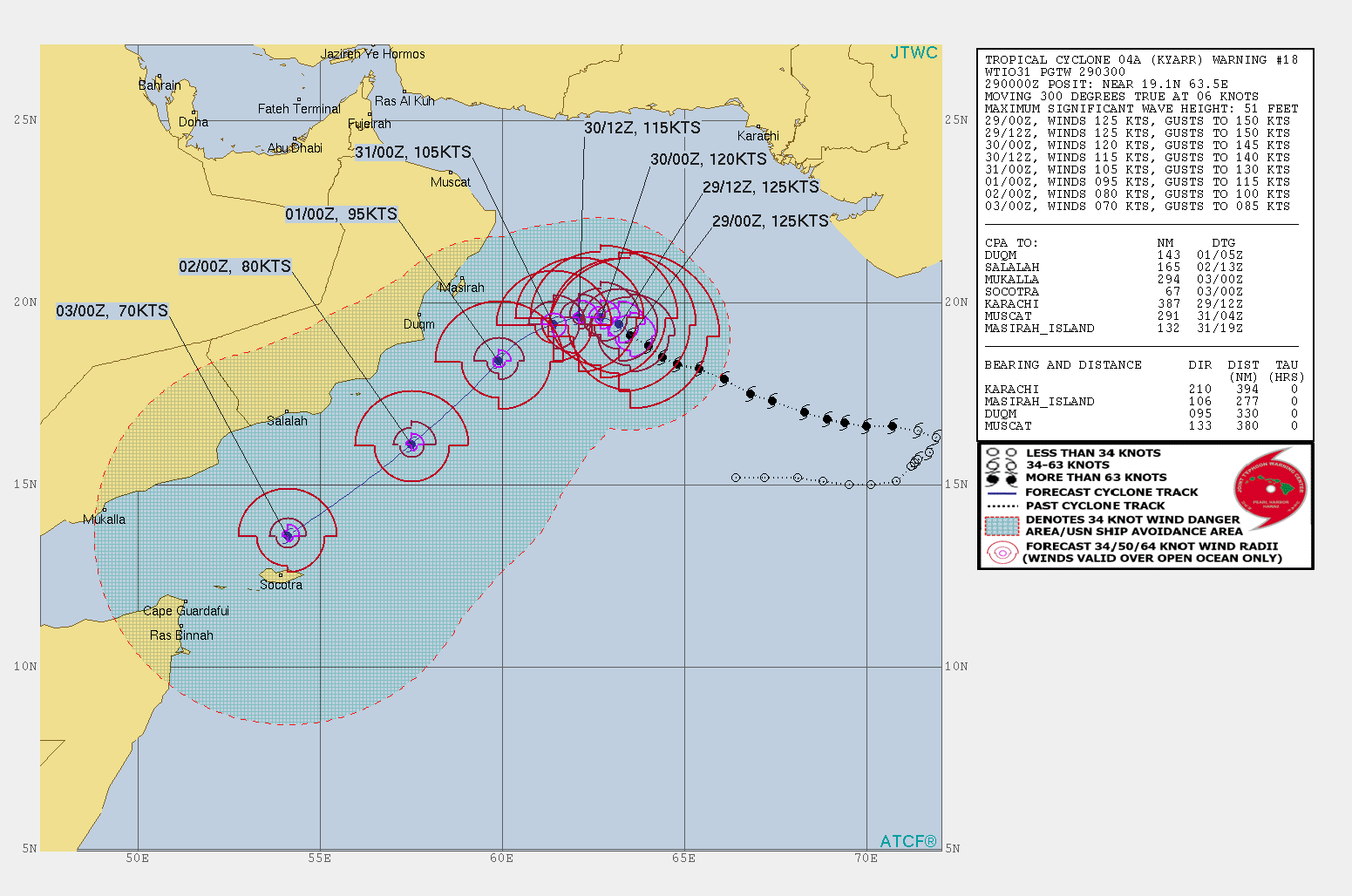
Task: Select the '29/00Z, 125KTS' forecast label
Action: (771, 221)
